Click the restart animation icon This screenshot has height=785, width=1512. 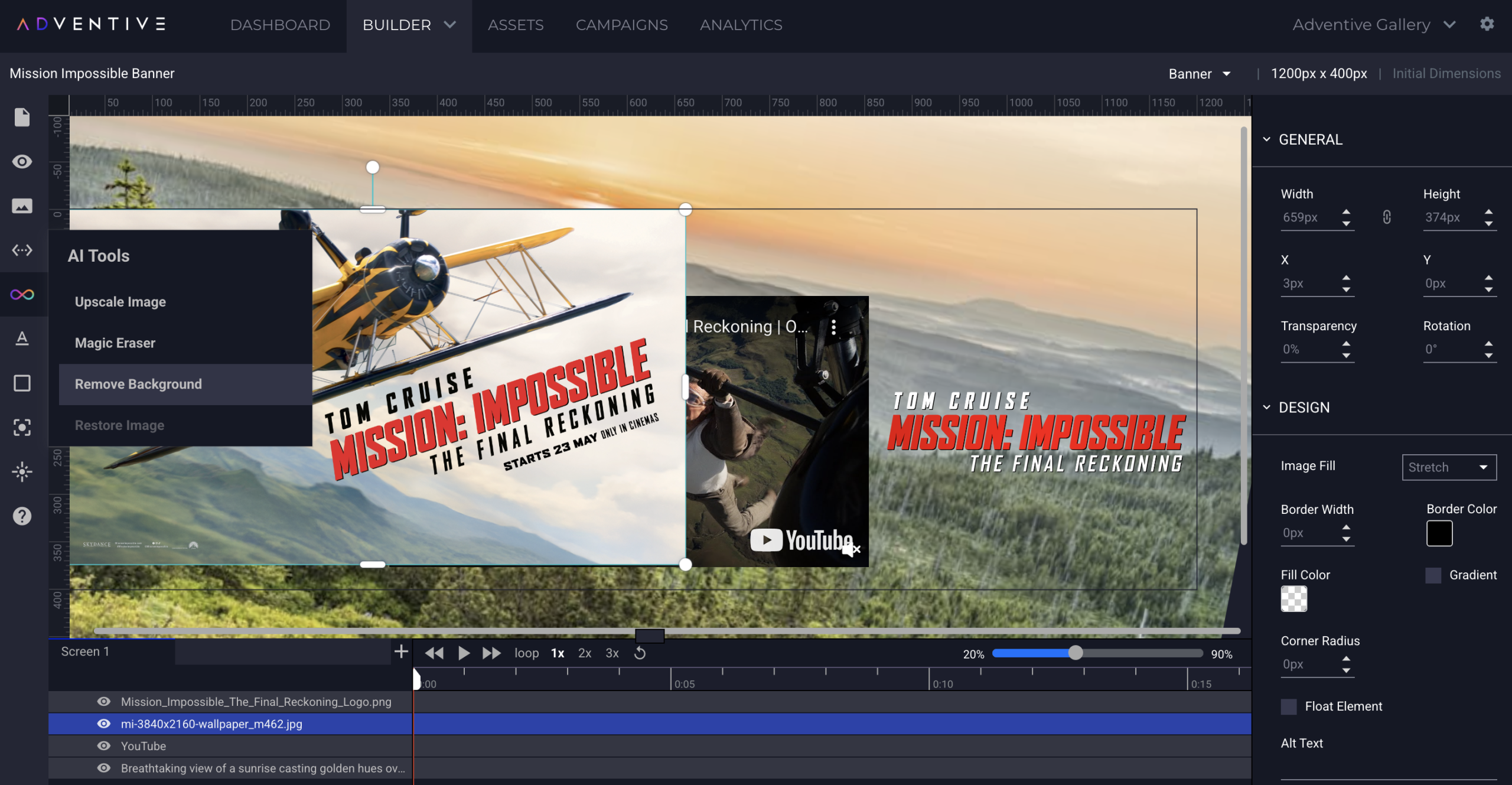point(640,653)
